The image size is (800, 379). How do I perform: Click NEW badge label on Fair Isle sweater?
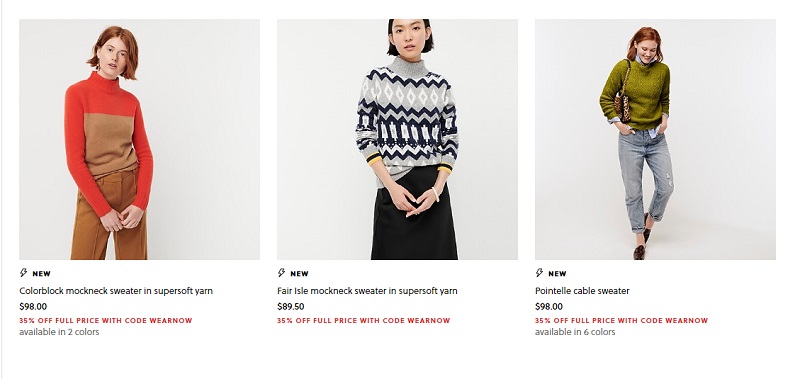click(x=299, y=273)
